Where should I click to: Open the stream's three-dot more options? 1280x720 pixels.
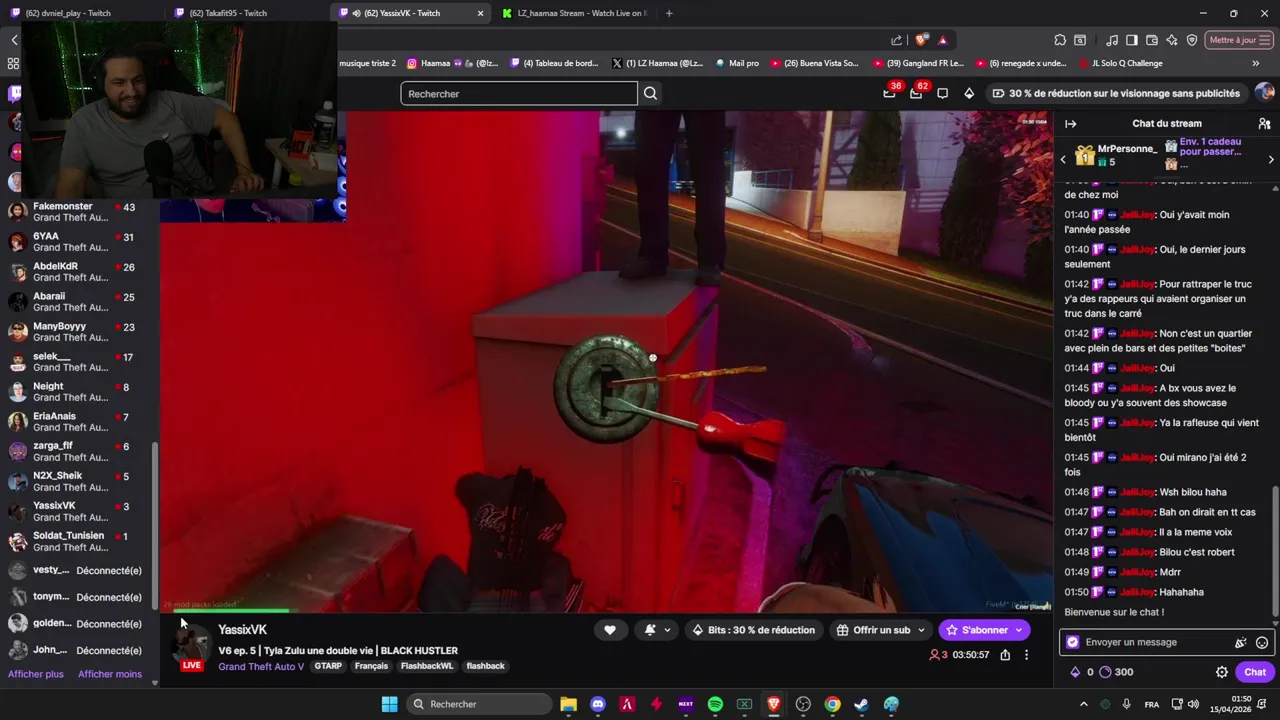click(x=1026, y=655)
